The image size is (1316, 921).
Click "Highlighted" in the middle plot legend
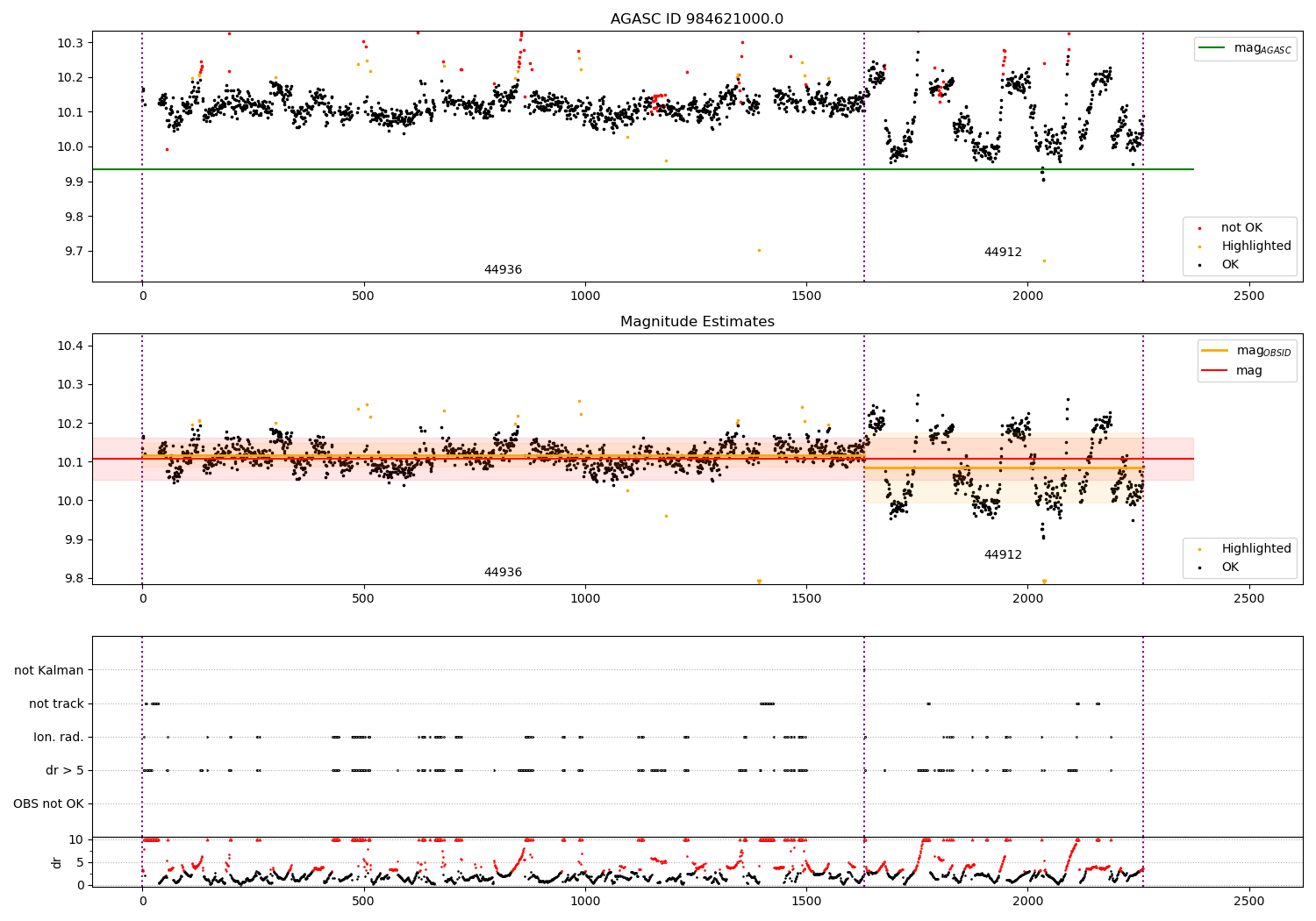pyautogui.click(x=1256, y=549)
